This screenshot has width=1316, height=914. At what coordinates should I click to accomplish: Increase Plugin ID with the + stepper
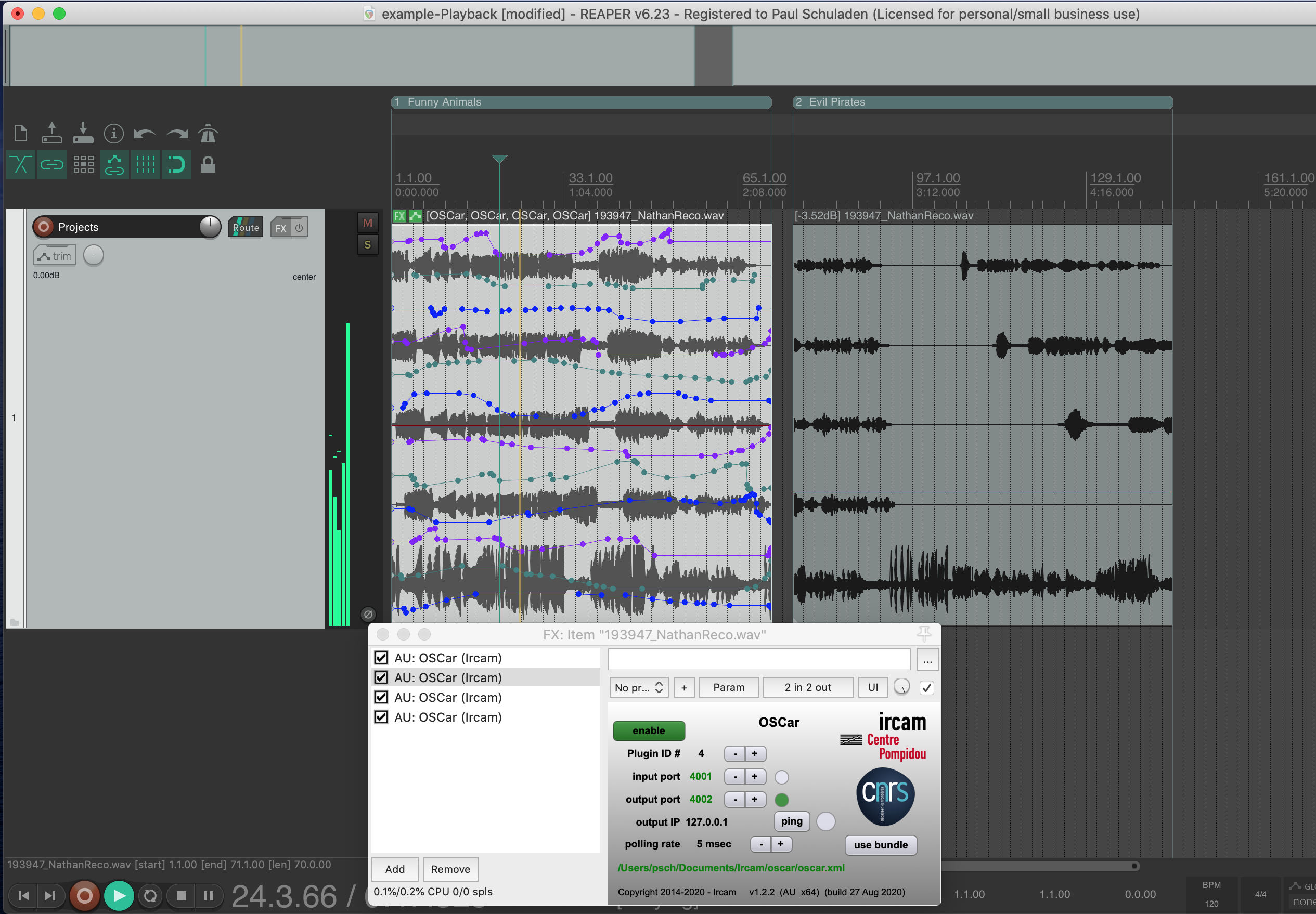755,754
